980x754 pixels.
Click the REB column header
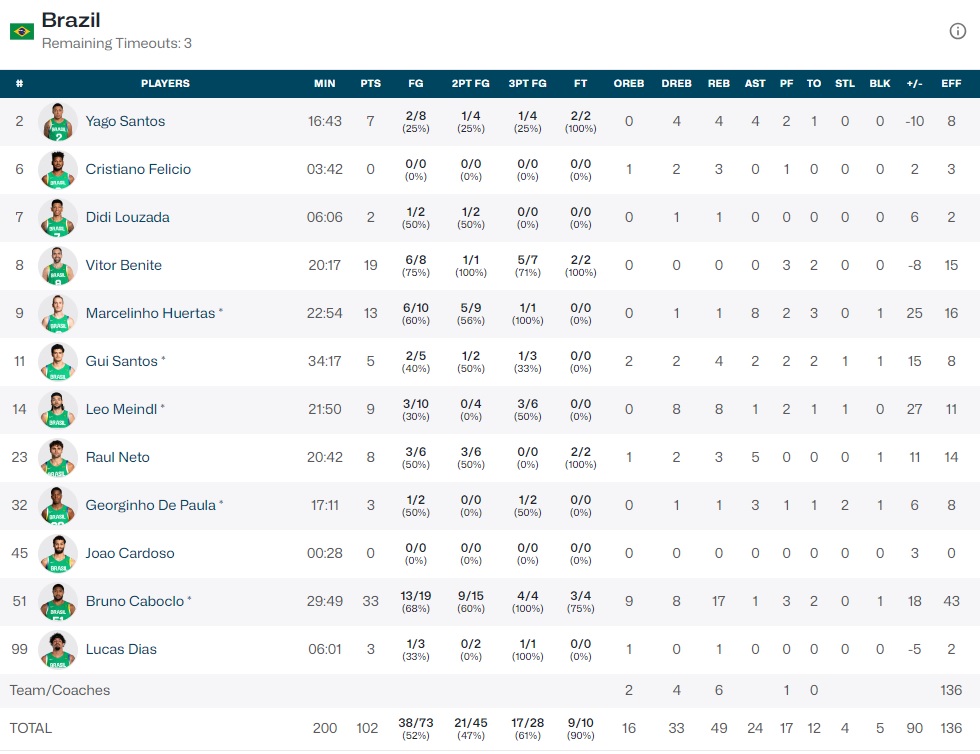718,84
